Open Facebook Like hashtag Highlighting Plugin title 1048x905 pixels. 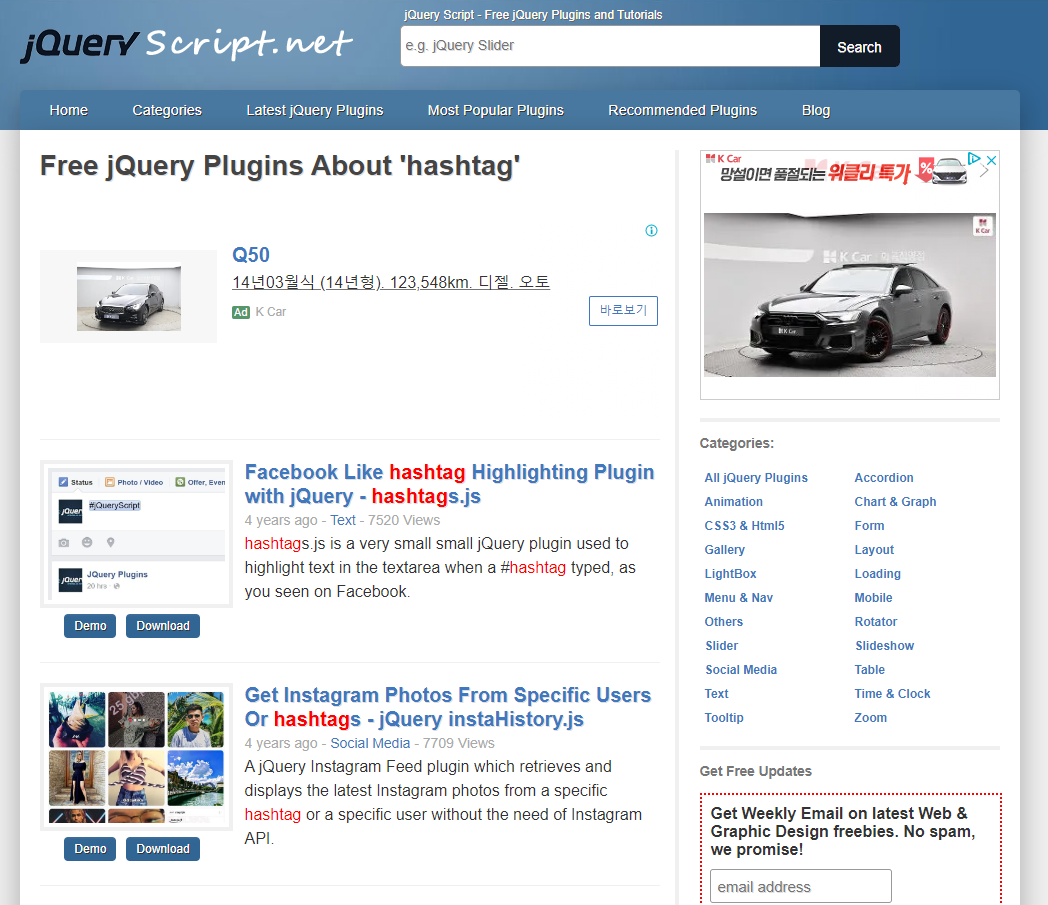pos(449,484)
